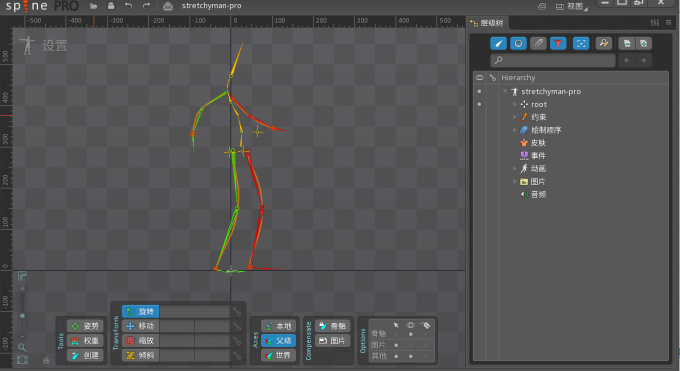Click the key icon beside 旋转 row
Image resolution: width=680 pixels, height=371 pixels.
[x=236, y=312]
